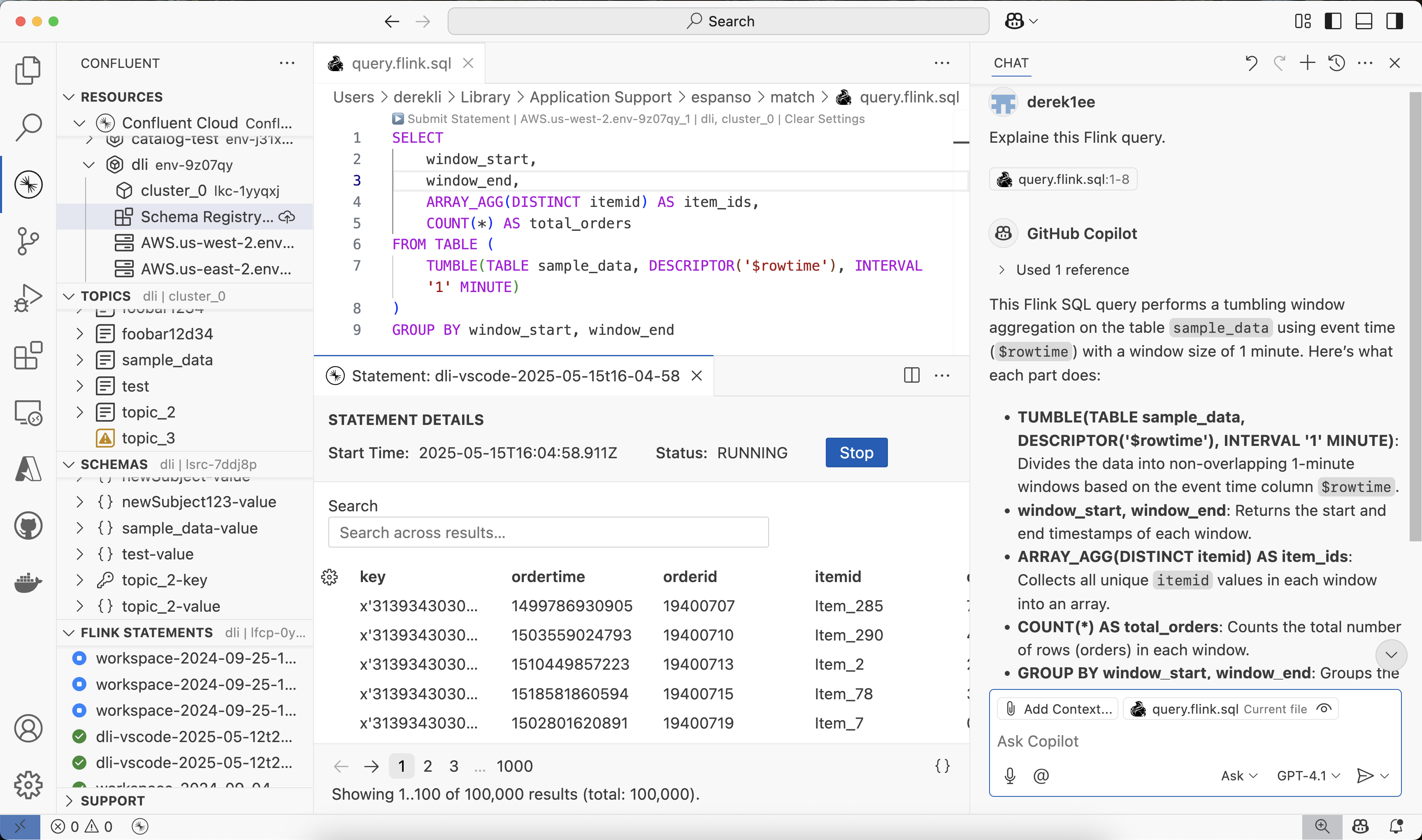
Task: Open chat history icon in Copilot panel
Action: pyautogui.click(x=1336, y=63)
